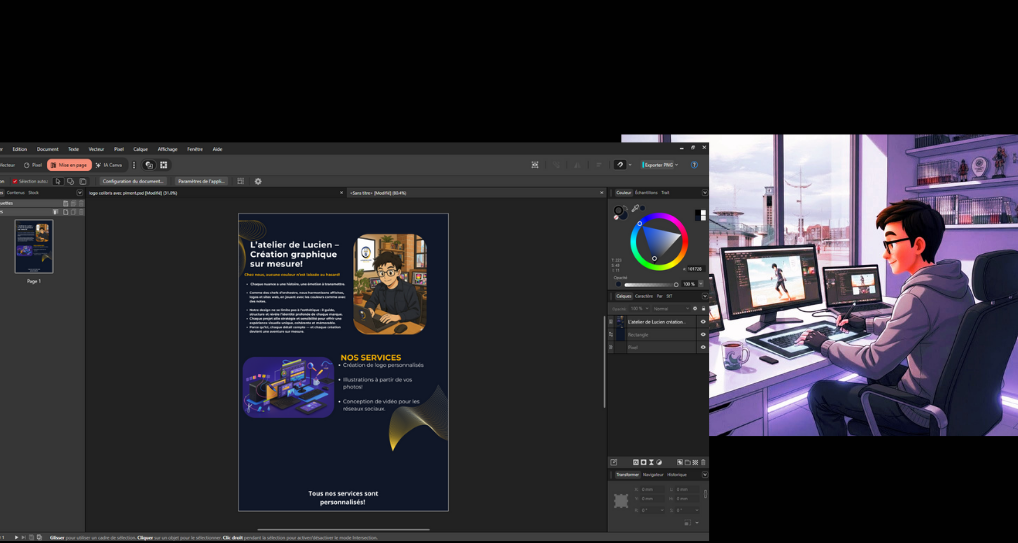This screenshot has width=1018, height=543.
Task: Click the mask layer icon in the Calques footer
Action: [643, 462]
